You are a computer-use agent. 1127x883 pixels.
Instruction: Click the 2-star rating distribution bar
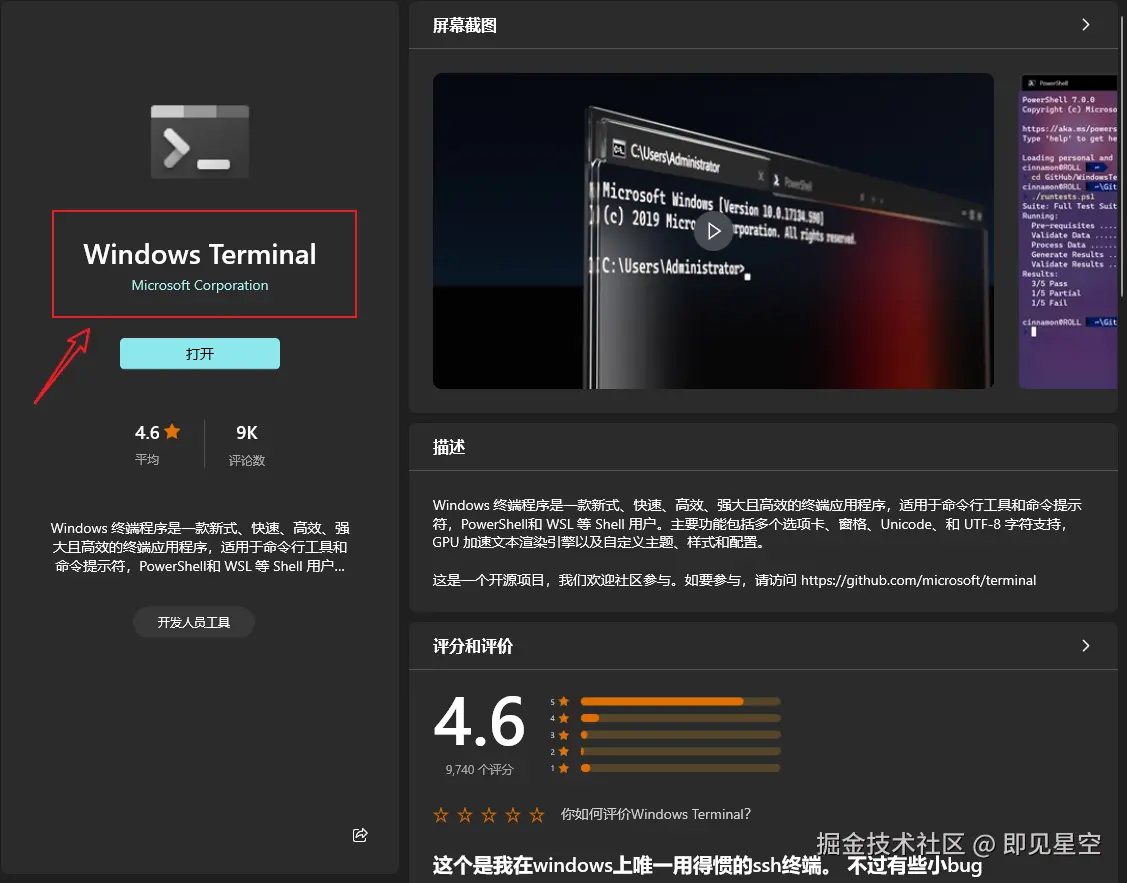click(x=680, y=752)
